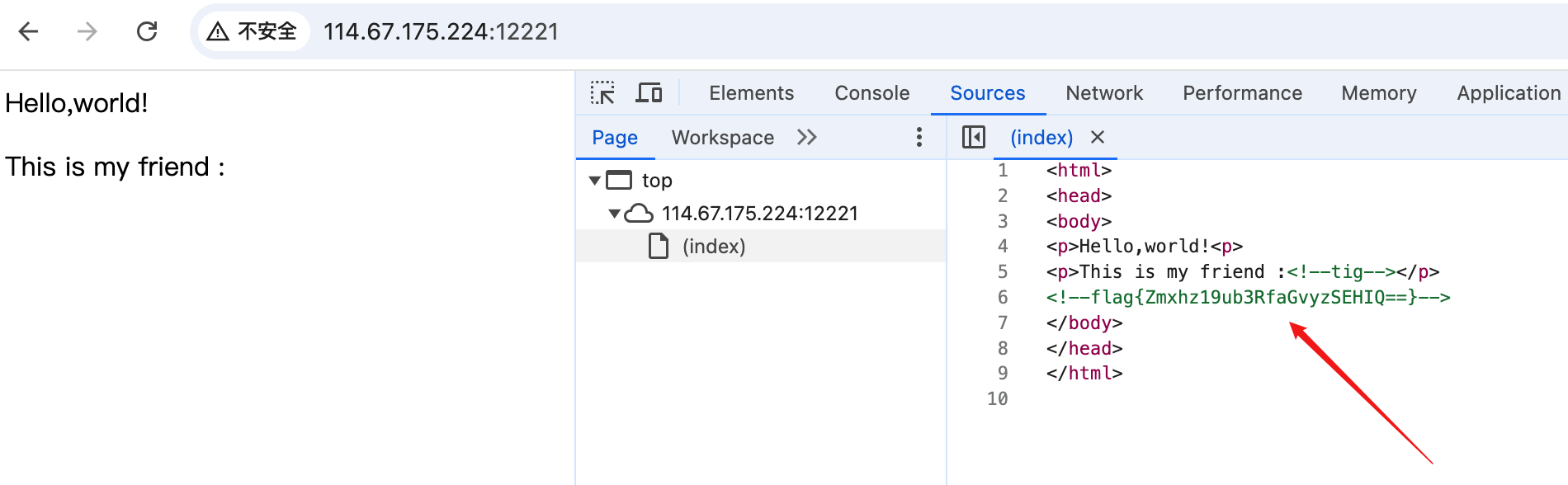The image size is (1568, 485).
Task: Open the navigator three-dot menu
Action: coord(919,137)
